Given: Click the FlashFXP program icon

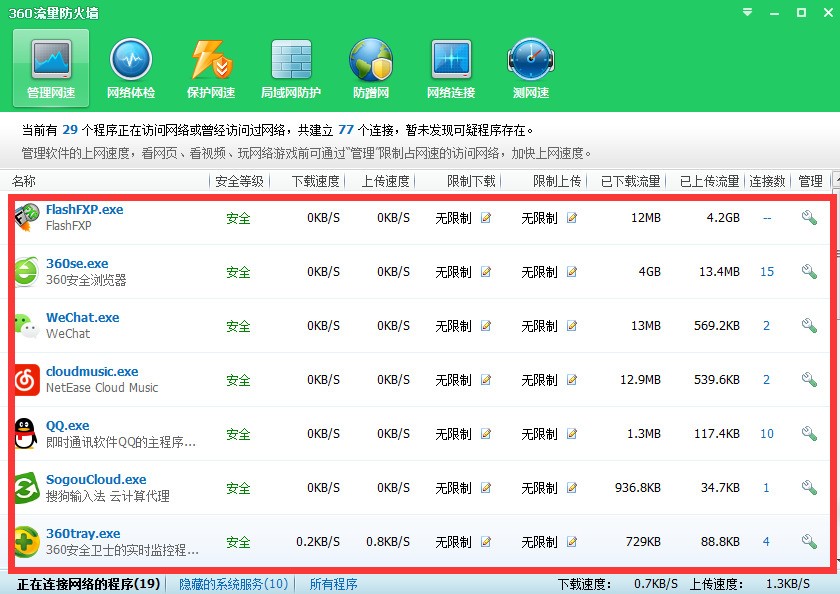Looking at the screenshot, I should point(27,217).
